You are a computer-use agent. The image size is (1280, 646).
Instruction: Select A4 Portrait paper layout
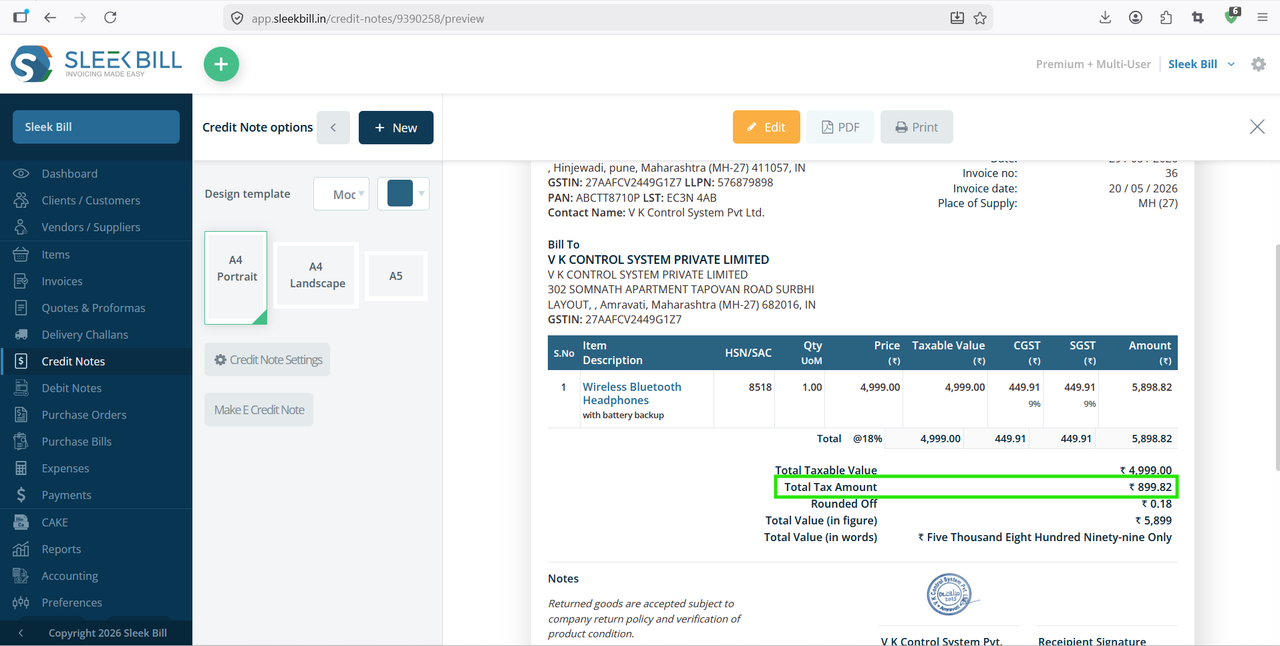point(236,278)
